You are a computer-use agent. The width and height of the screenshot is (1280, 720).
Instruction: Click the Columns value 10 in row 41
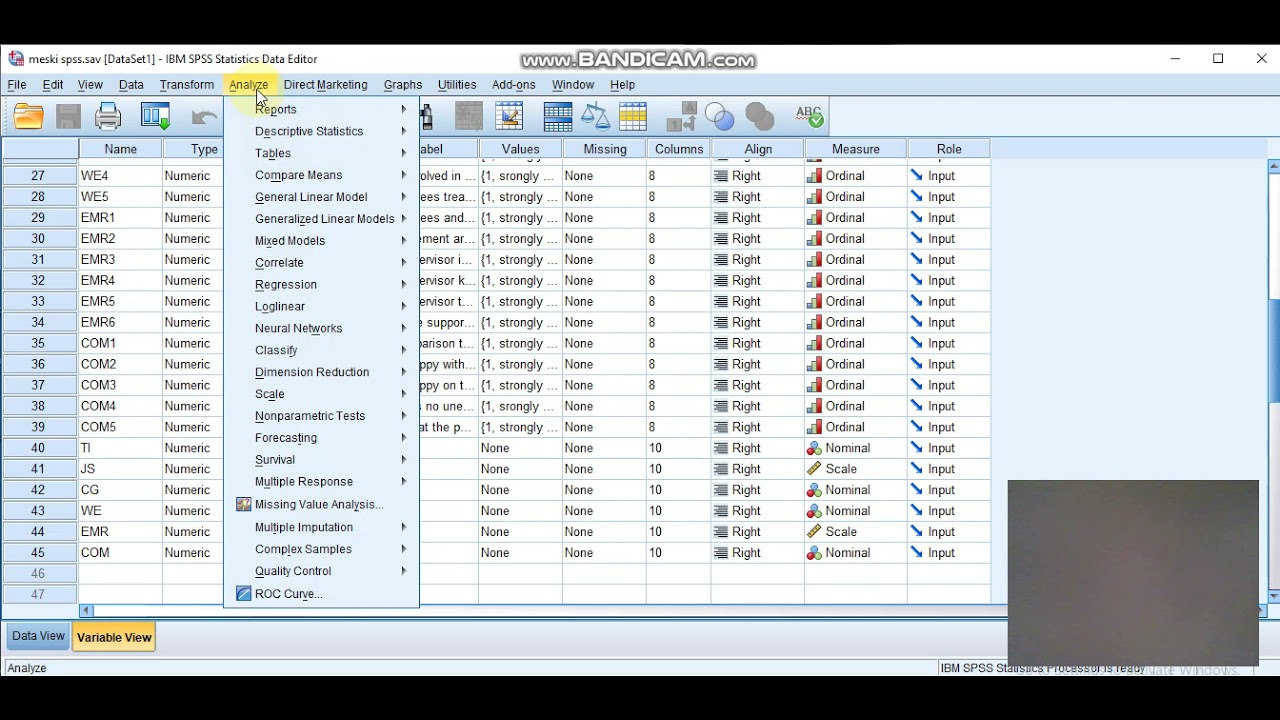[x=678, y=469]
